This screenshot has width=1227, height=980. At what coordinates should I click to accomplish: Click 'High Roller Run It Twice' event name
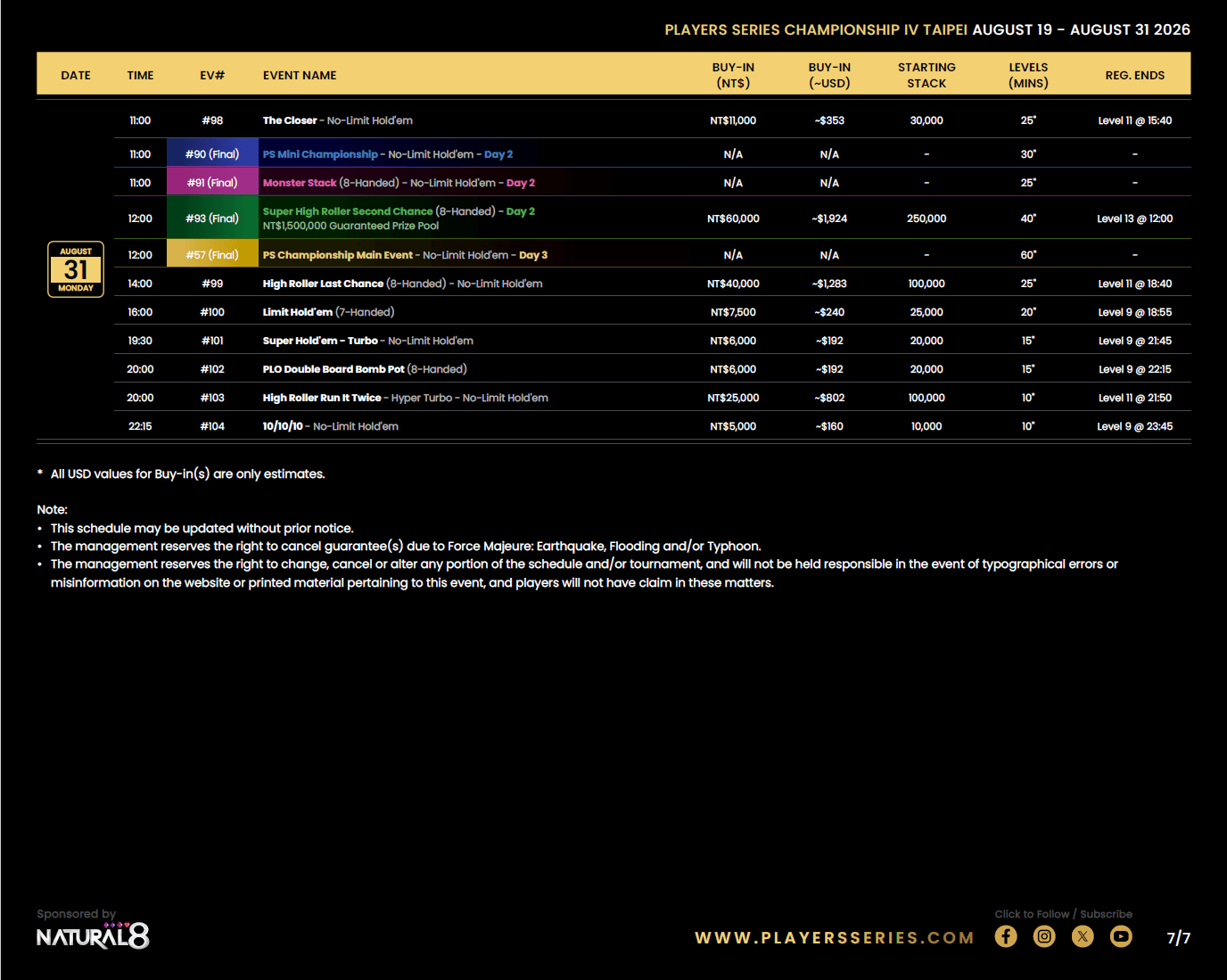322,398
